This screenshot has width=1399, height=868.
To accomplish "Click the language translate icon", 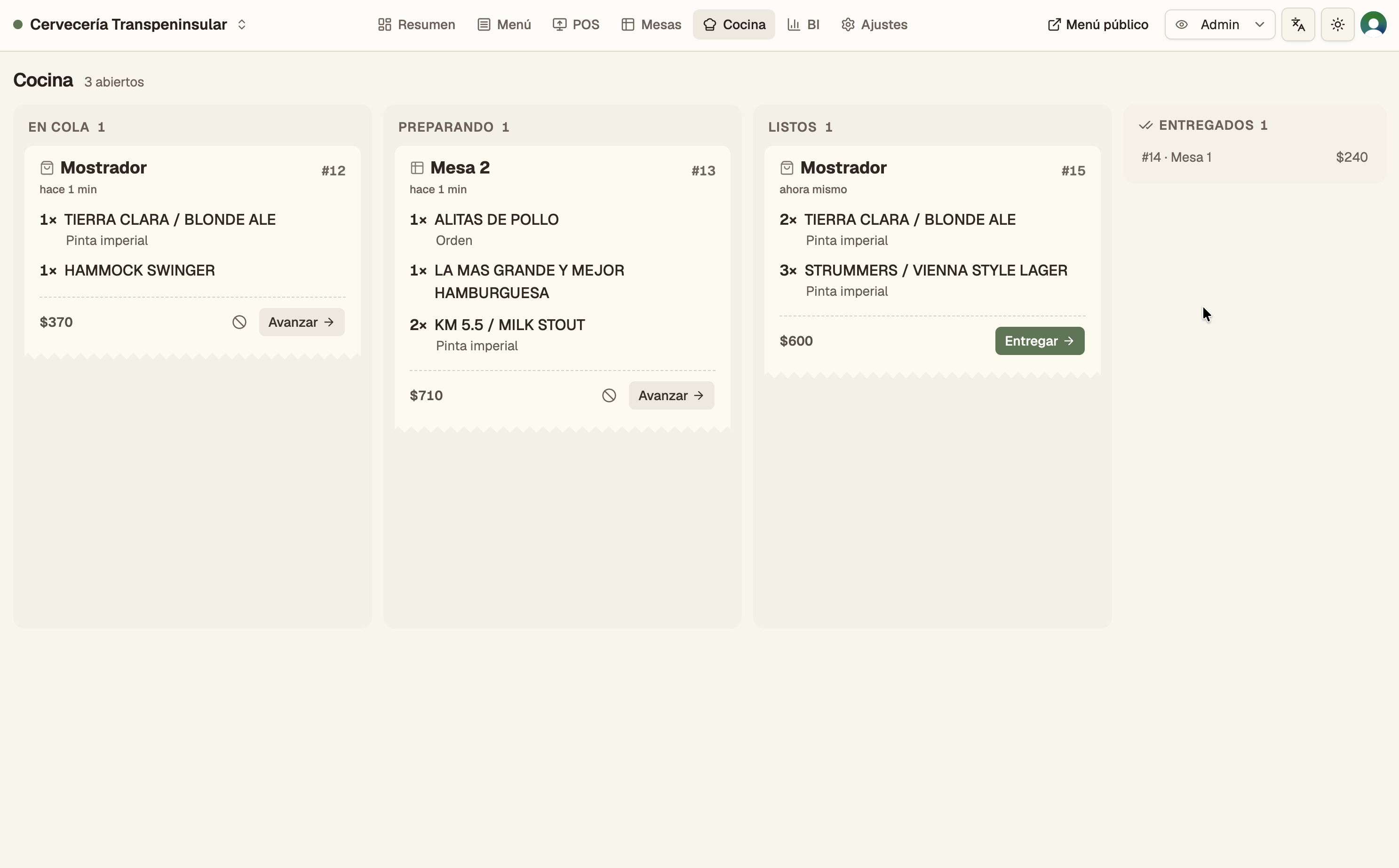I will (1298, 24).
